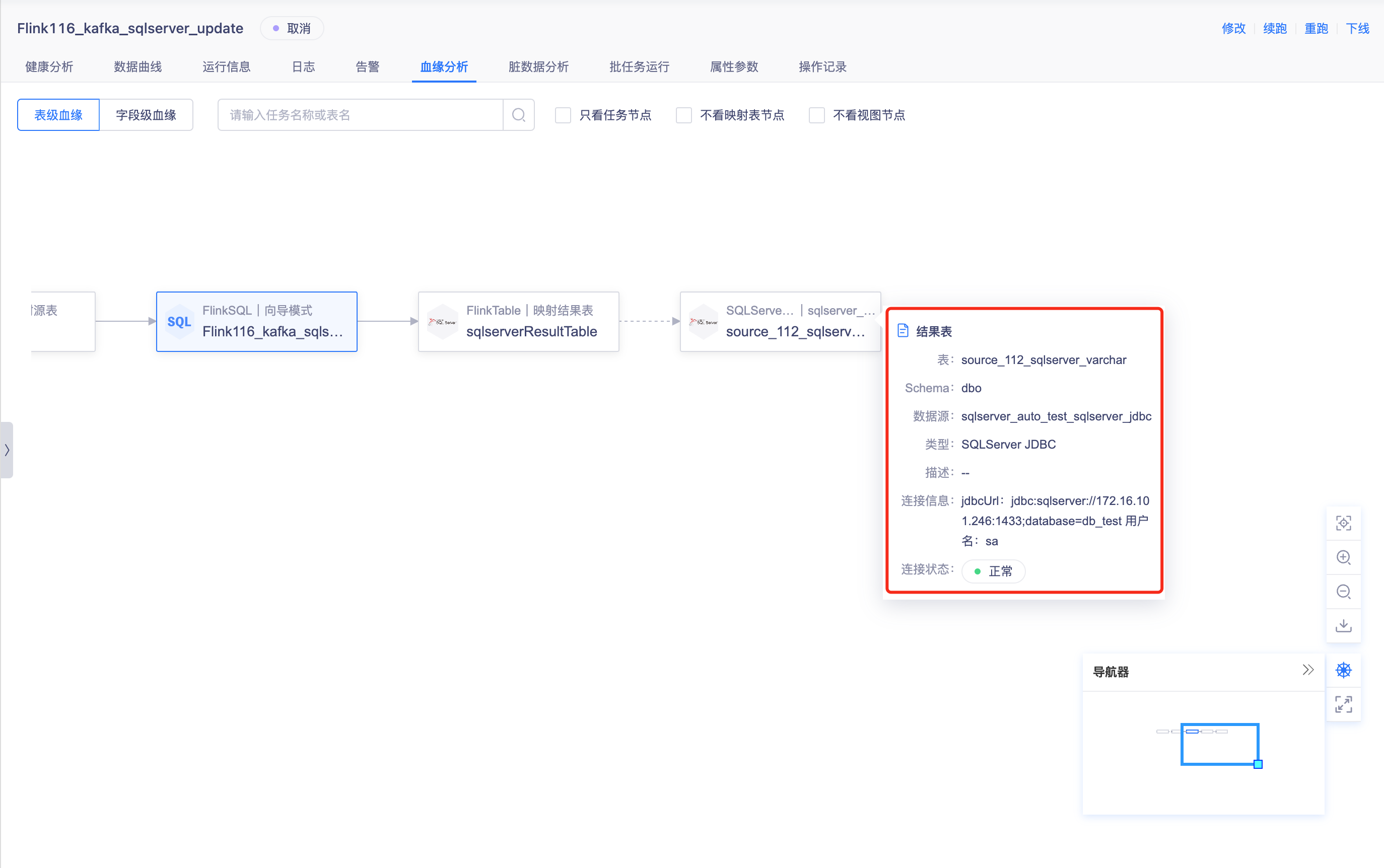The image size is (1384, 868).
Task: Switch to 字段级血缘 view
Action: point(146,115)
